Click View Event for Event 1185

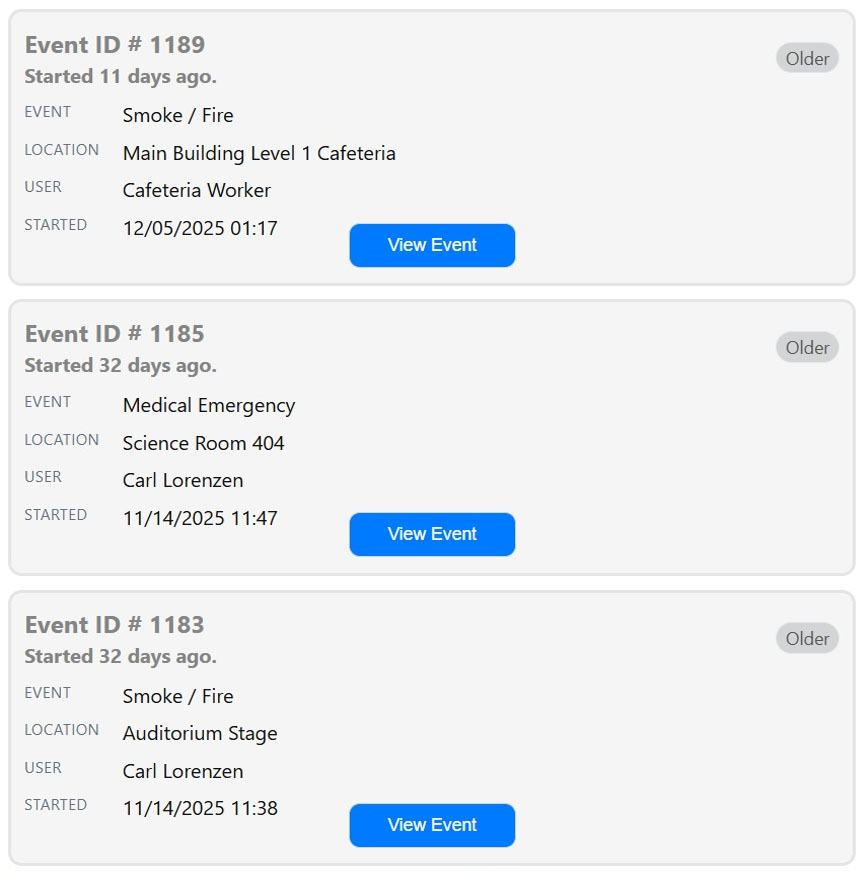click(432, 534)
